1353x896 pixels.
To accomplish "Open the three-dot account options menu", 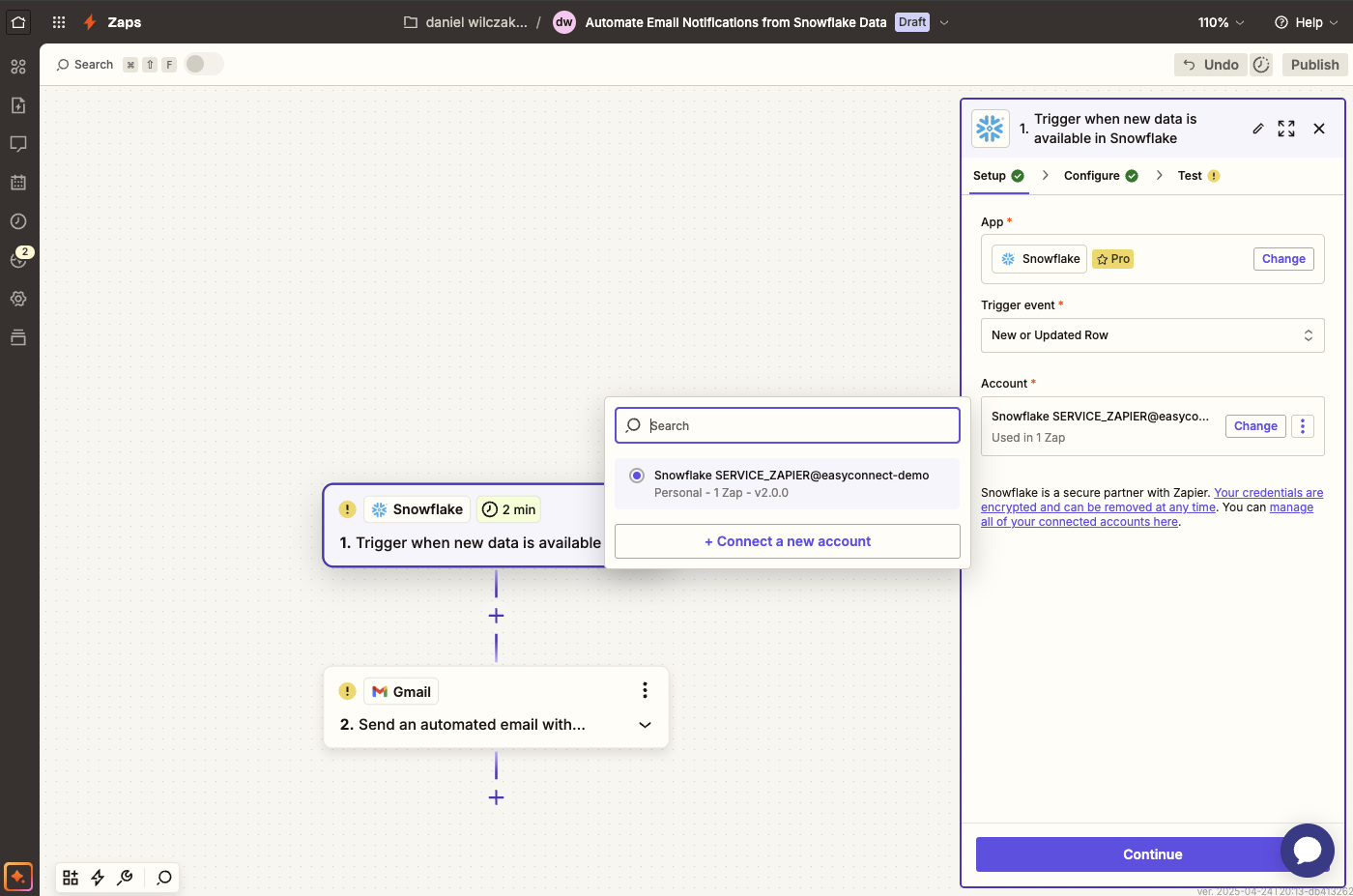I will [x=1303, y=426].
